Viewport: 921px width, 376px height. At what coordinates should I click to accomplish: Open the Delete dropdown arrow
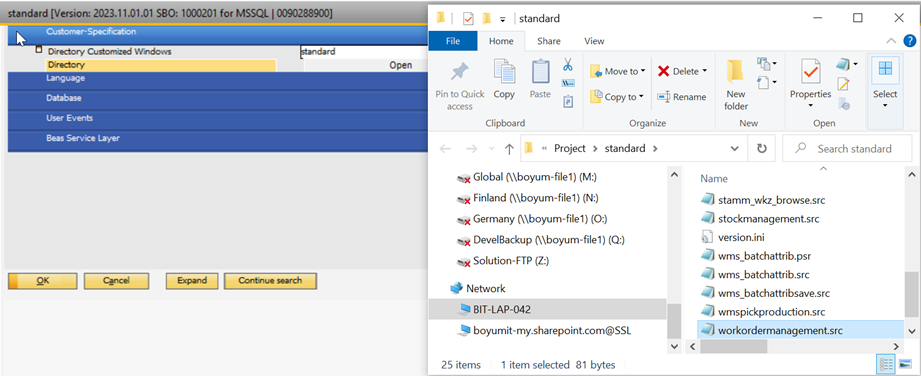(704, 71)
